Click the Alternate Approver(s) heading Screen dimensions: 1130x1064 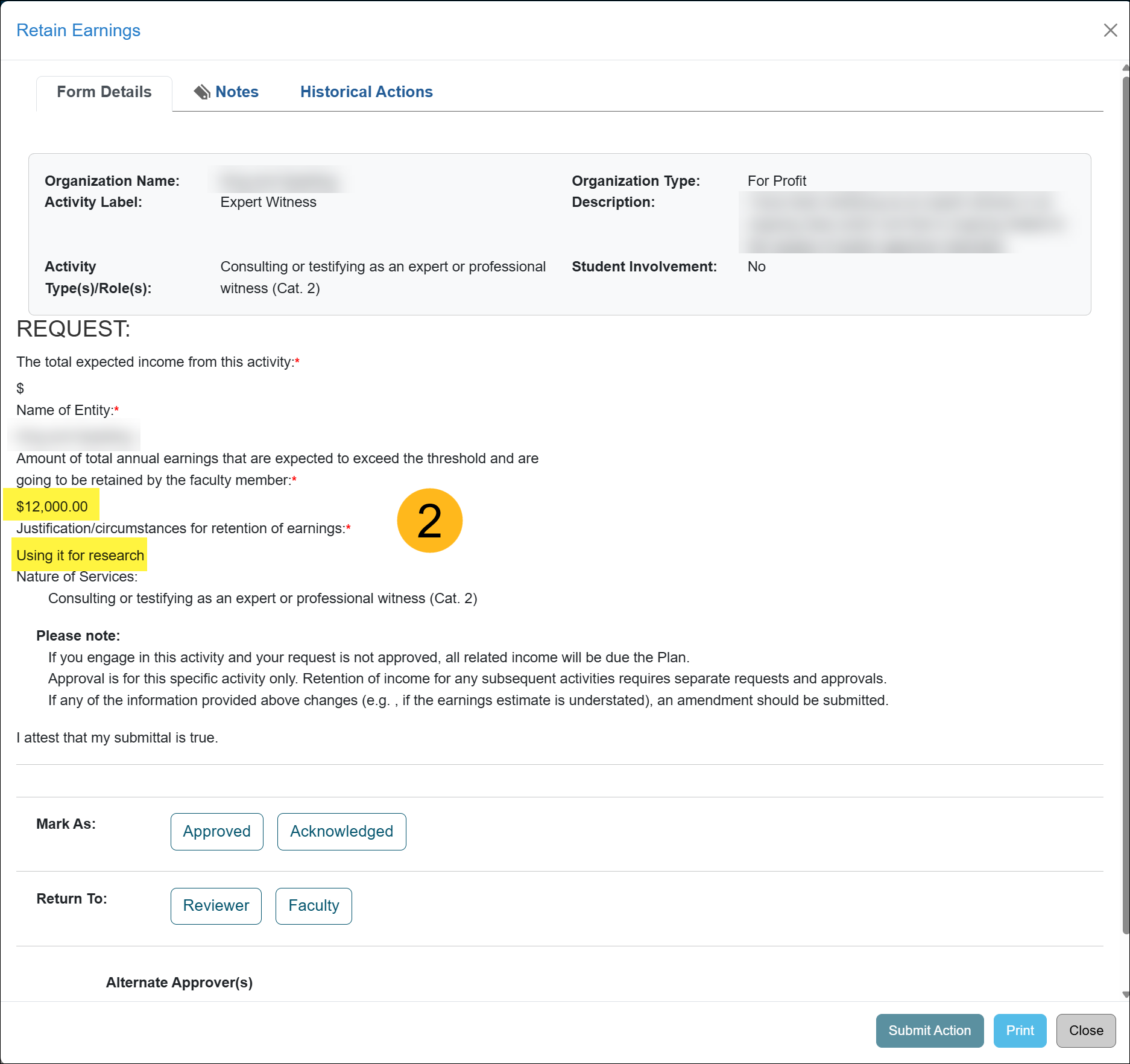point(179,983)
